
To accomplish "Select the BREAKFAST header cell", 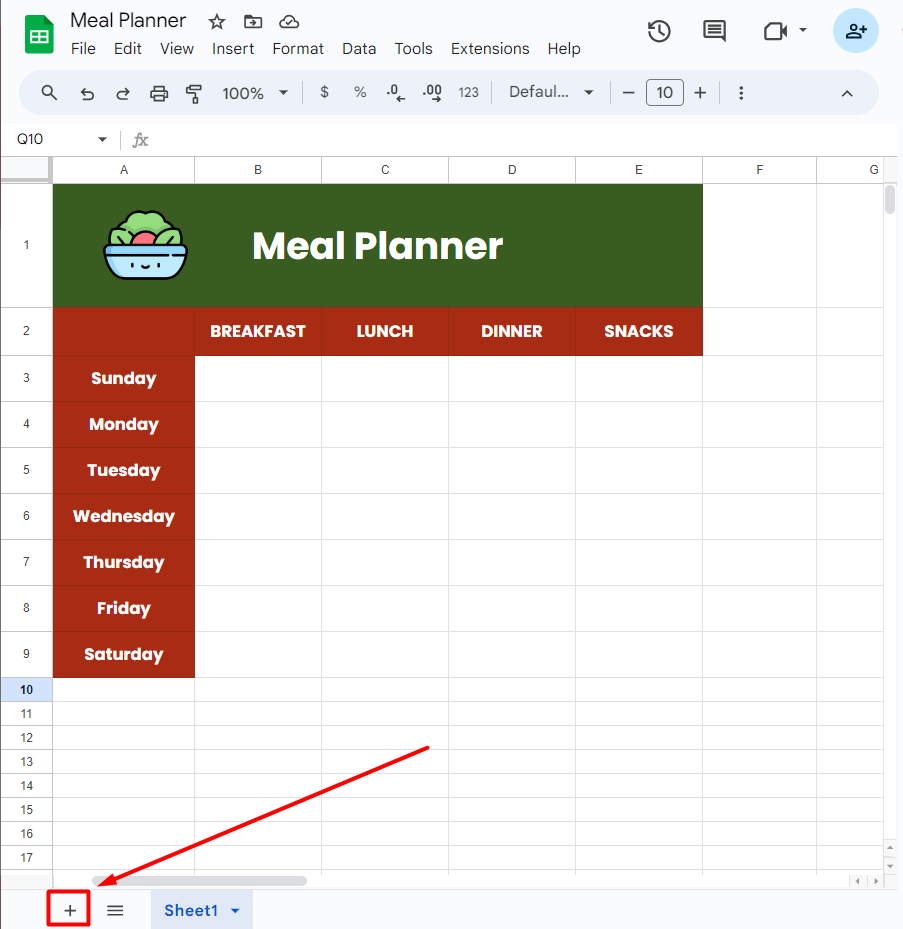I will pyautogui.click(x=258, y=331).
